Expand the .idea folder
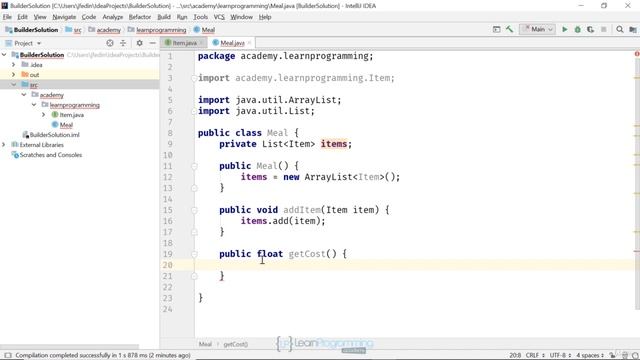 point(14,65)
